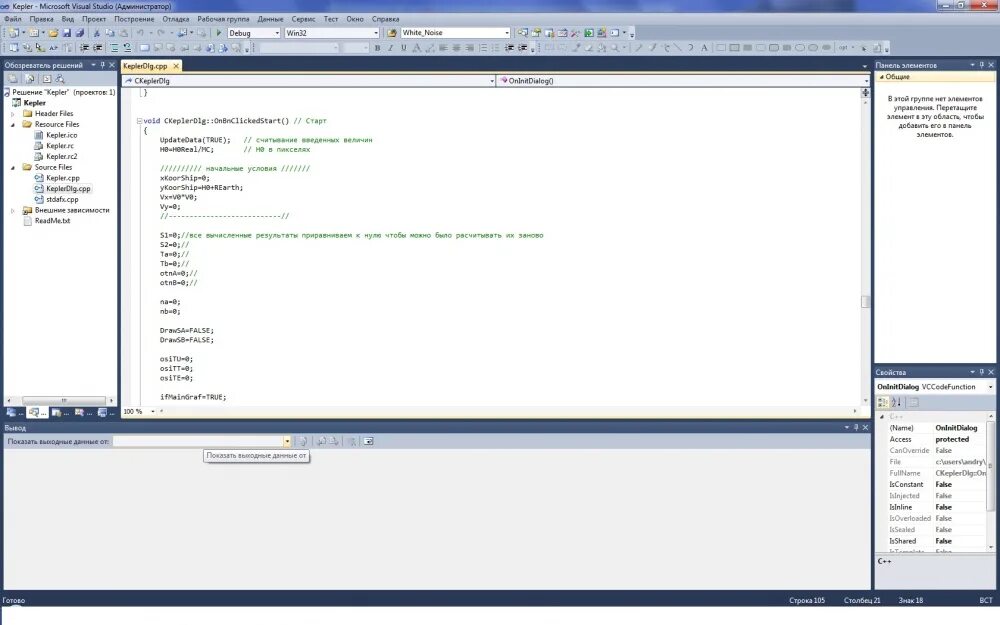Click the Categorized view icon in Properties panel

883,402
